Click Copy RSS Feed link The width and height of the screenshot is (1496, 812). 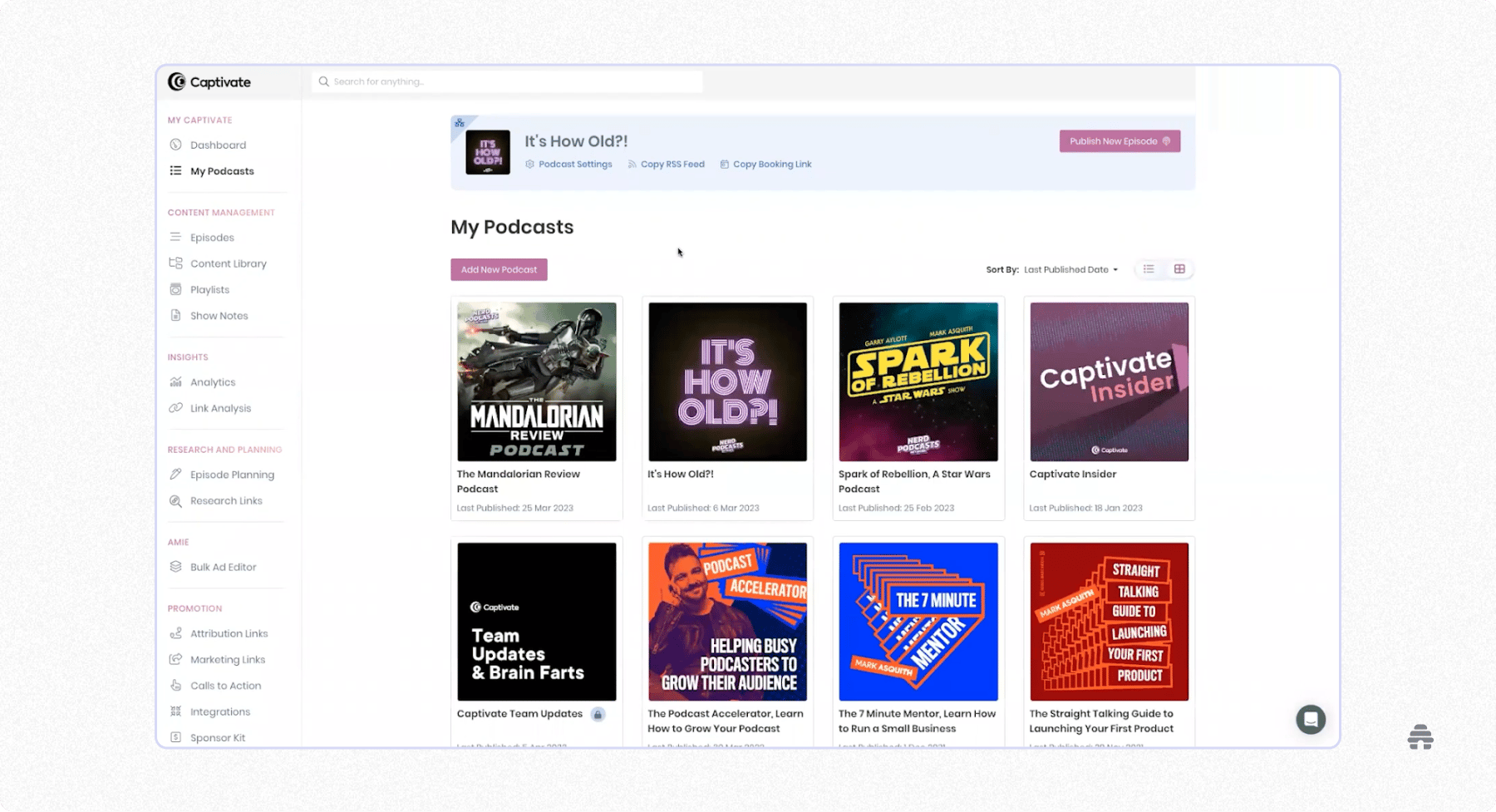(x=667, y=164)
